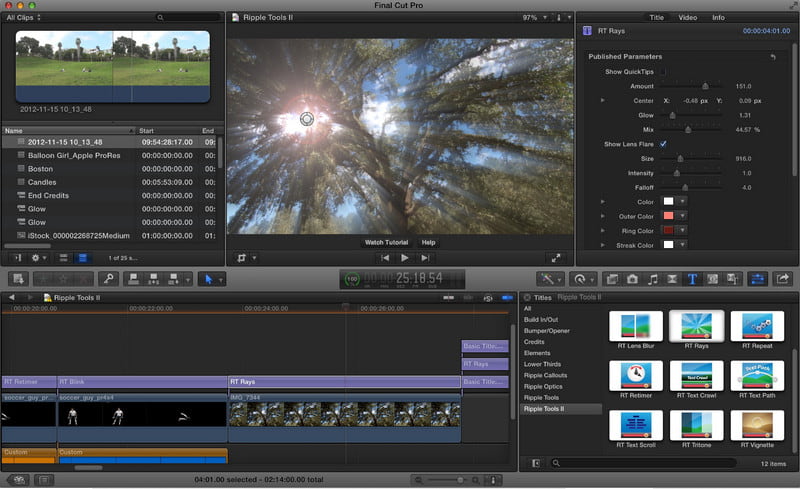Image resolution: width=800 pixels, height=489 pixels.
Task: Toggle timeline skimming button
Action: click(x=449, y=298)
